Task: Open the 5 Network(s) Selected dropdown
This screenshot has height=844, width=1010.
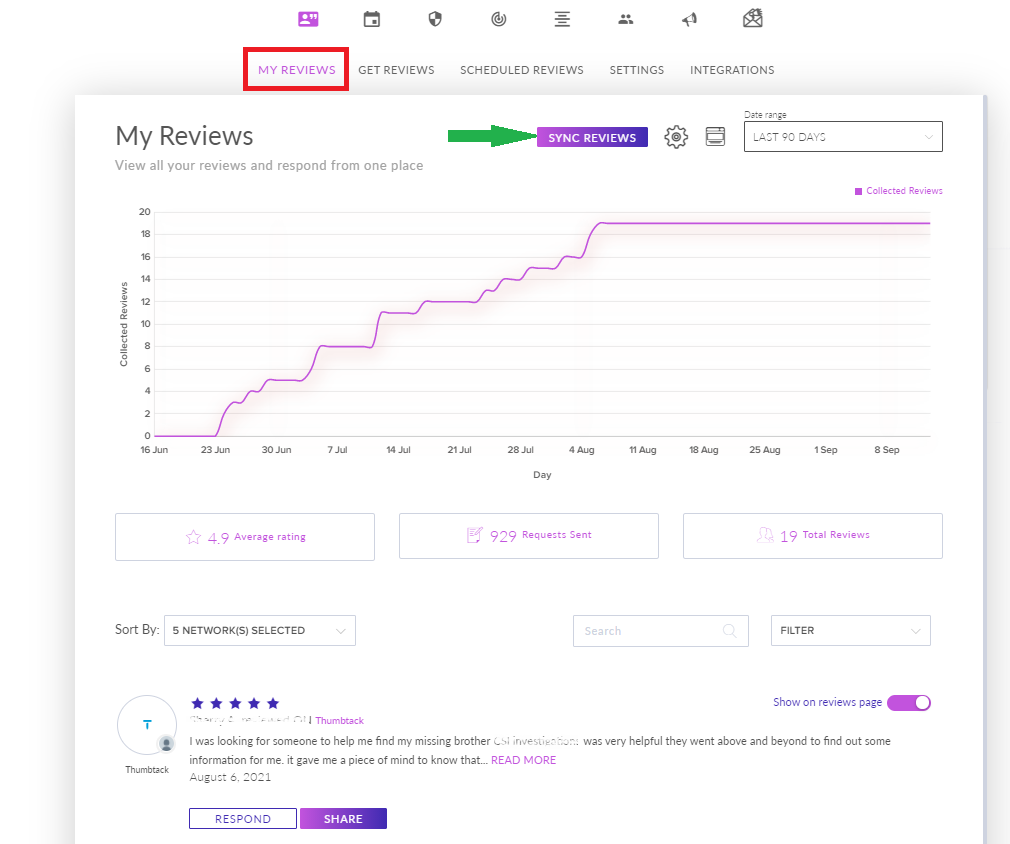Action: pyautogui.click(x=259, y=631)
